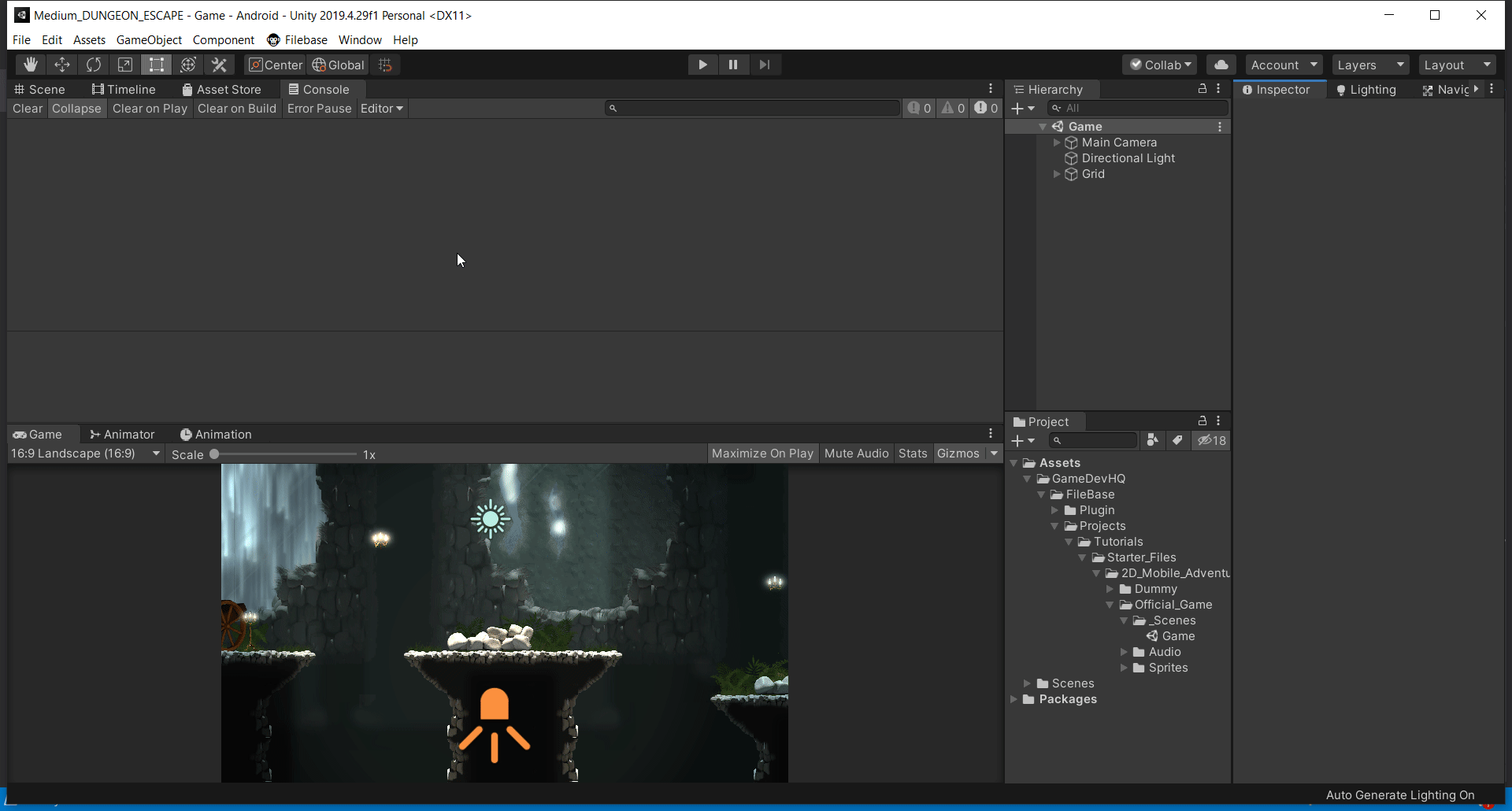Toggle Mute Audio in Game view
The width and height of the screenshot is (1512, 811).
click(x=856, y=453)
